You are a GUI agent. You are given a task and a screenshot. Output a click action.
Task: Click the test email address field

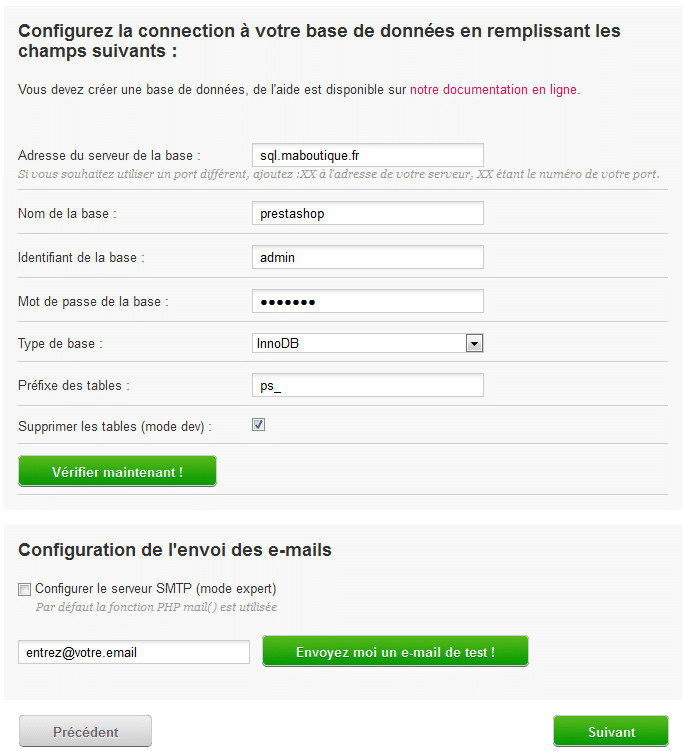click(134, 652)
